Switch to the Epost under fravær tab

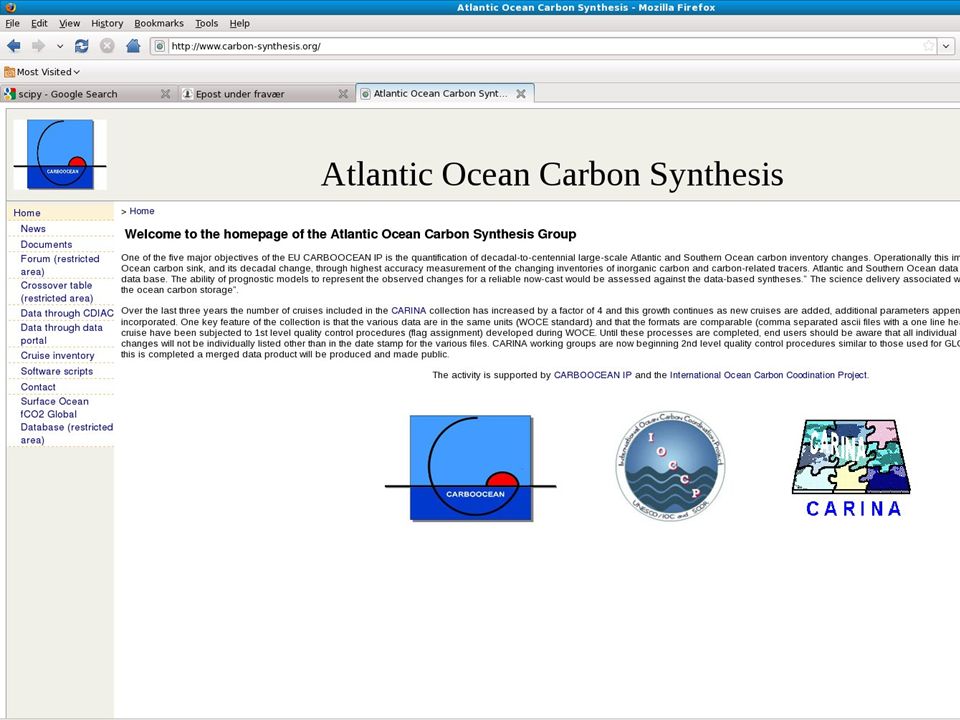tap(264, 94)
